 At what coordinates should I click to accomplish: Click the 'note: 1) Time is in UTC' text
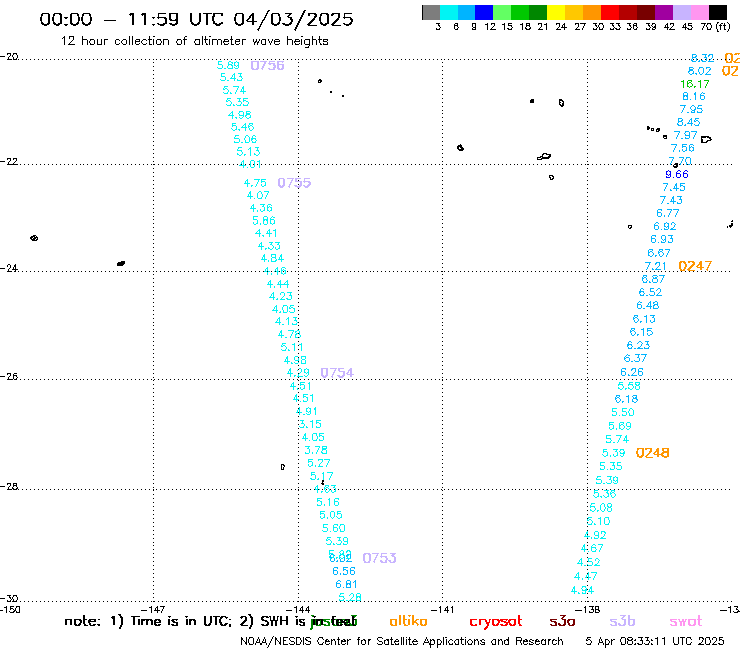(x=148, y=621)
